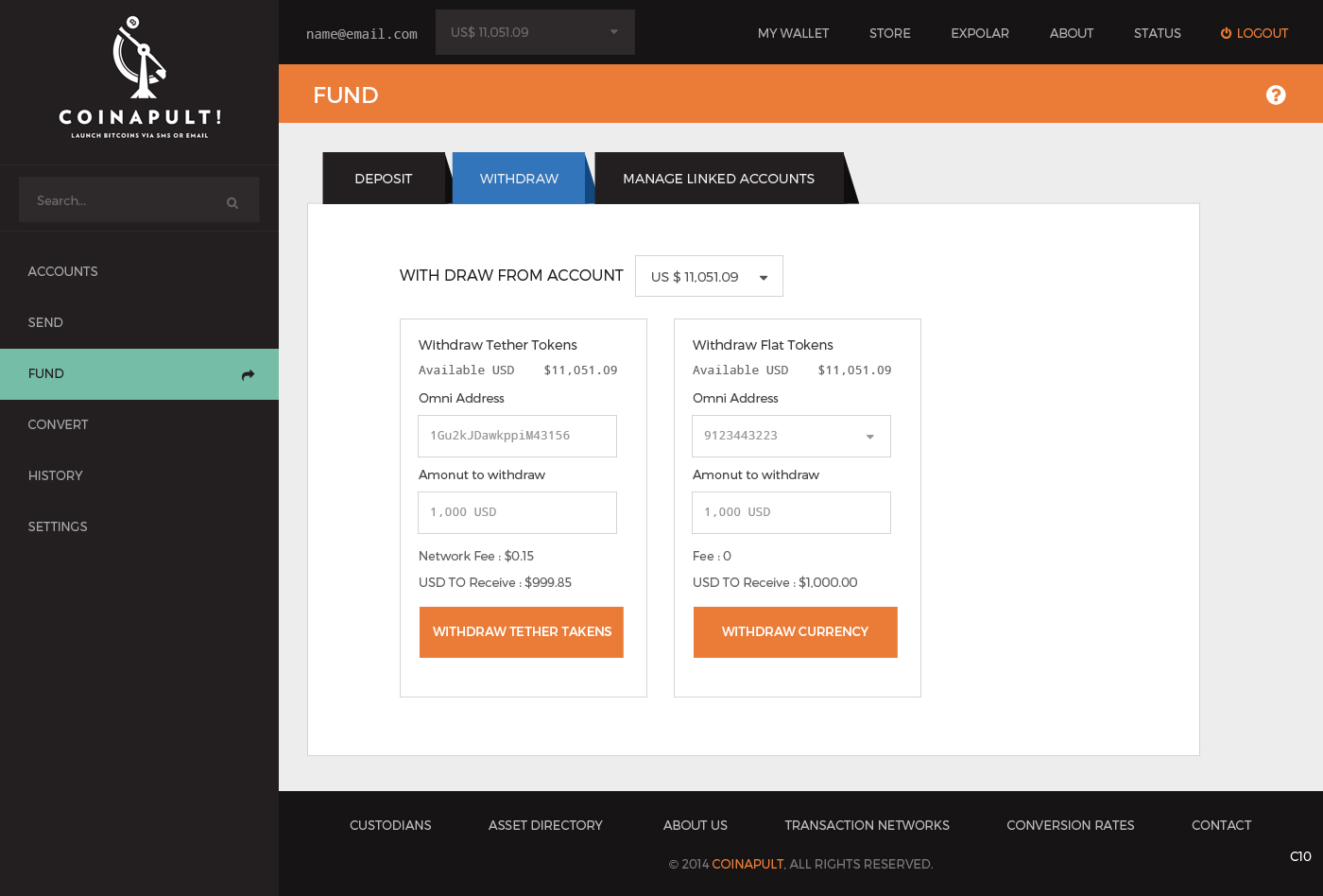The height and width of the screenshot is (896, 1323).
Task: Open Expolar in top navigation
Action: pyautogui.click(x=980, y=33)
